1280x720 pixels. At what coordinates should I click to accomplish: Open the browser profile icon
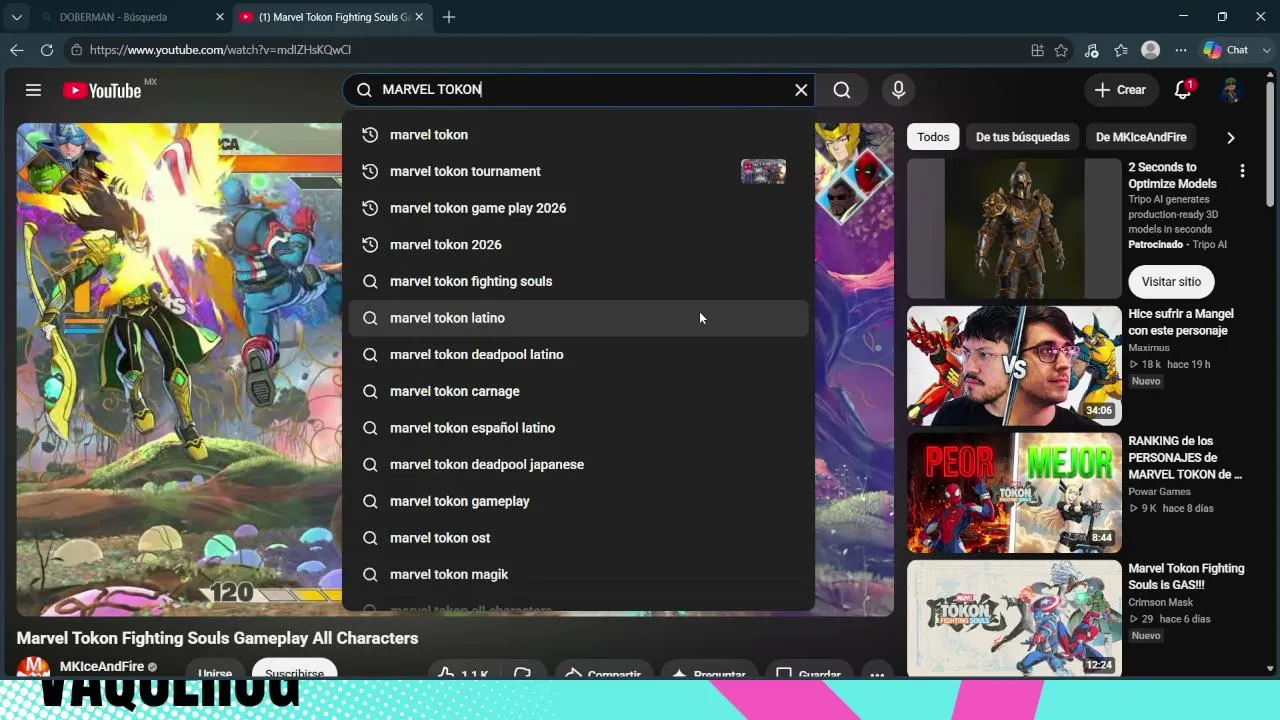1151,50
